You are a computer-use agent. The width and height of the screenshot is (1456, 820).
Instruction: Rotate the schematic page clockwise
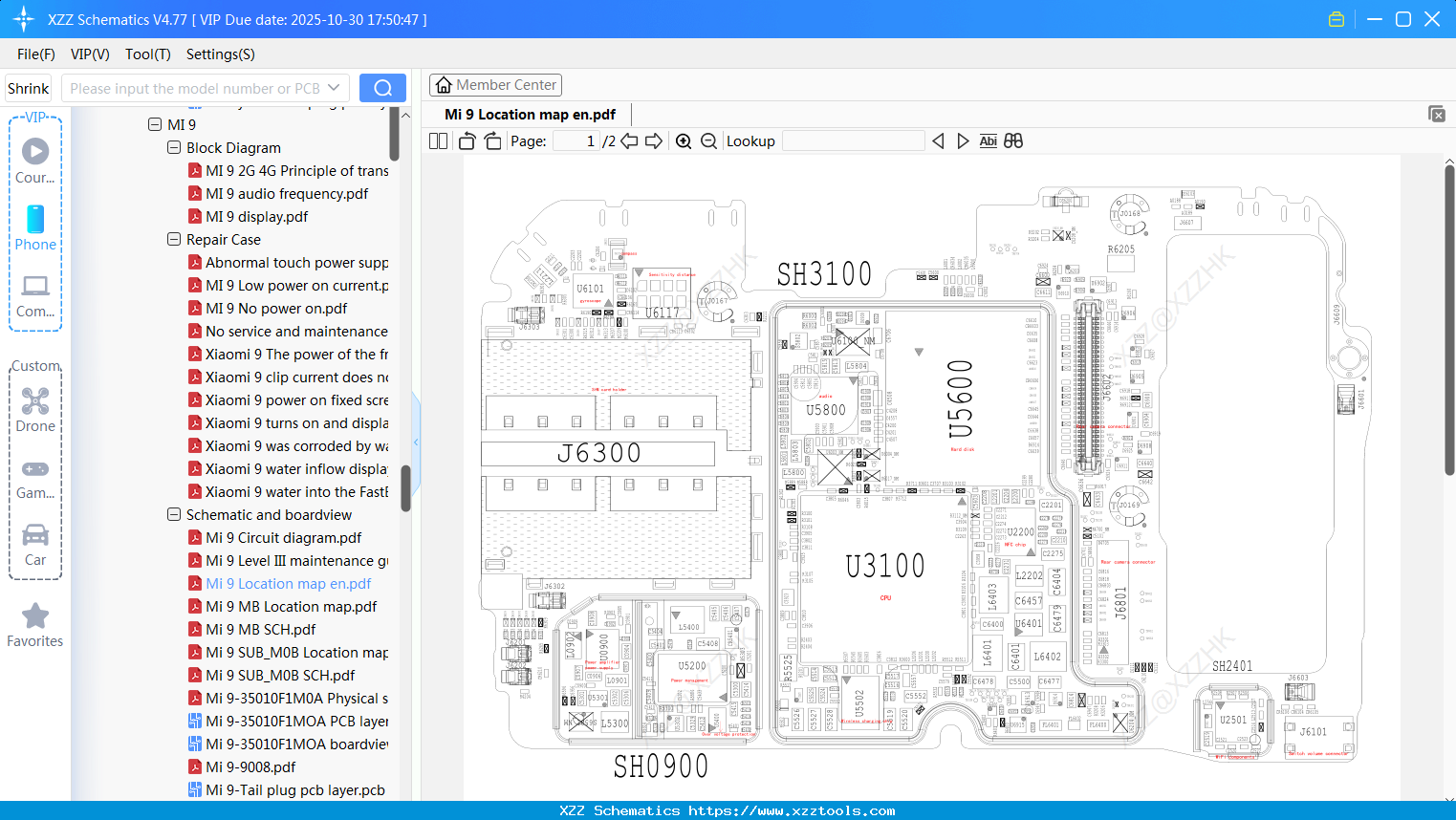point(490,140)
